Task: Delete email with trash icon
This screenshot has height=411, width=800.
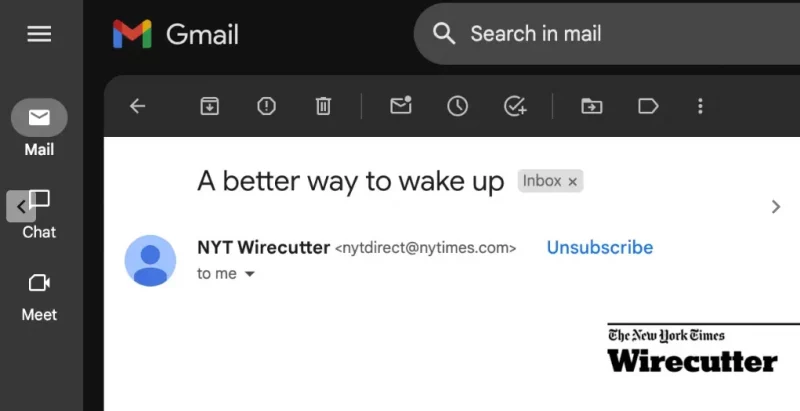Action: (323, 106)
